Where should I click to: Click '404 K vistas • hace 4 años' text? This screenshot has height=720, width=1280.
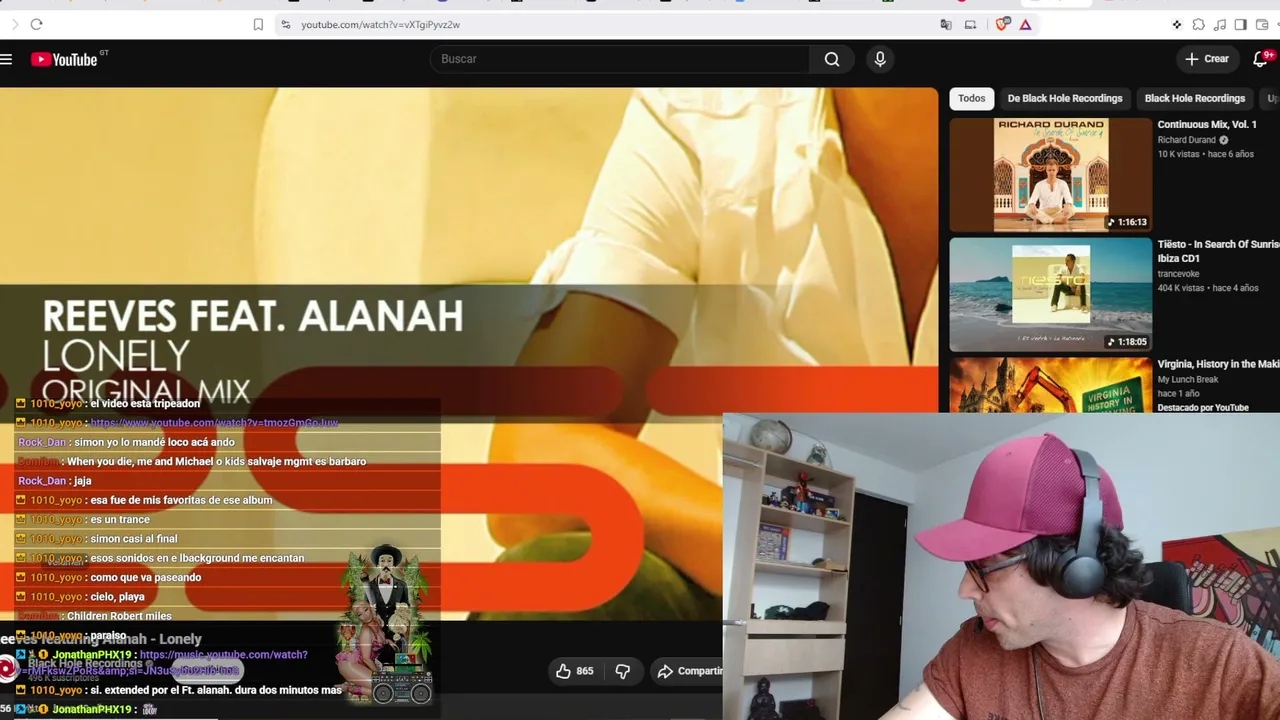click(1208, 288)
